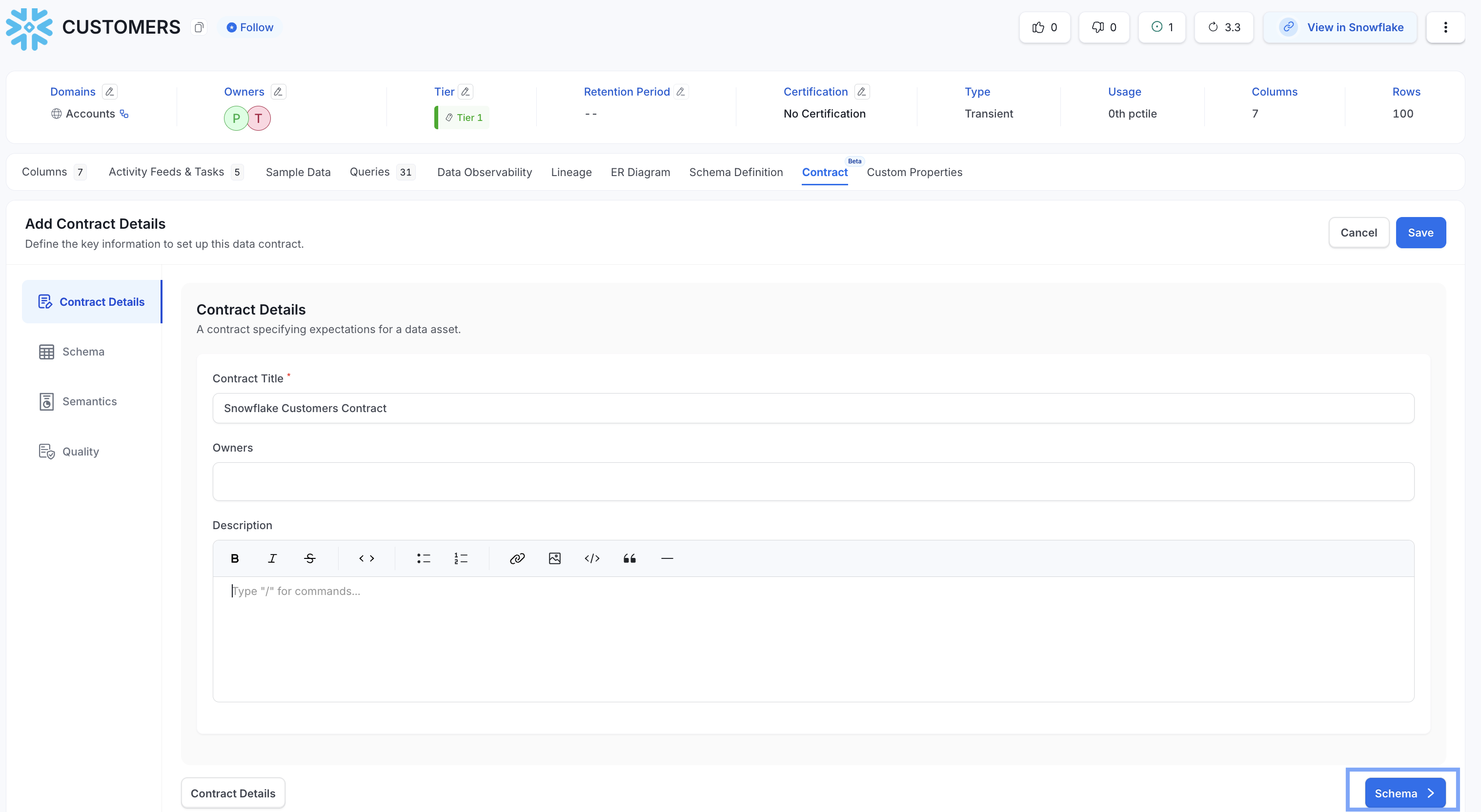Open the Lineage tab

(x=571, y=172)
